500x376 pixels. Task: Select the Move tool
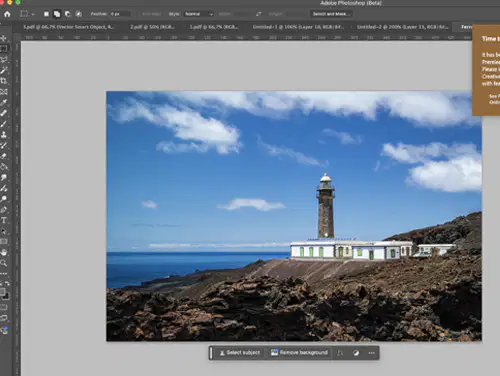click(x=4, y=38)
